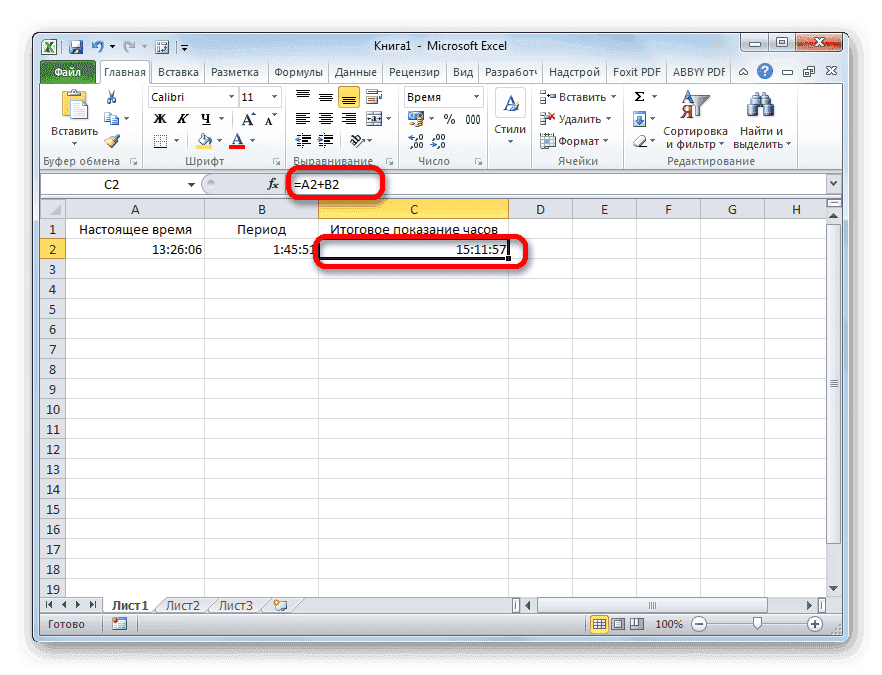
Task: Open the fill color dropdown arrow
Action: [219, 141]
